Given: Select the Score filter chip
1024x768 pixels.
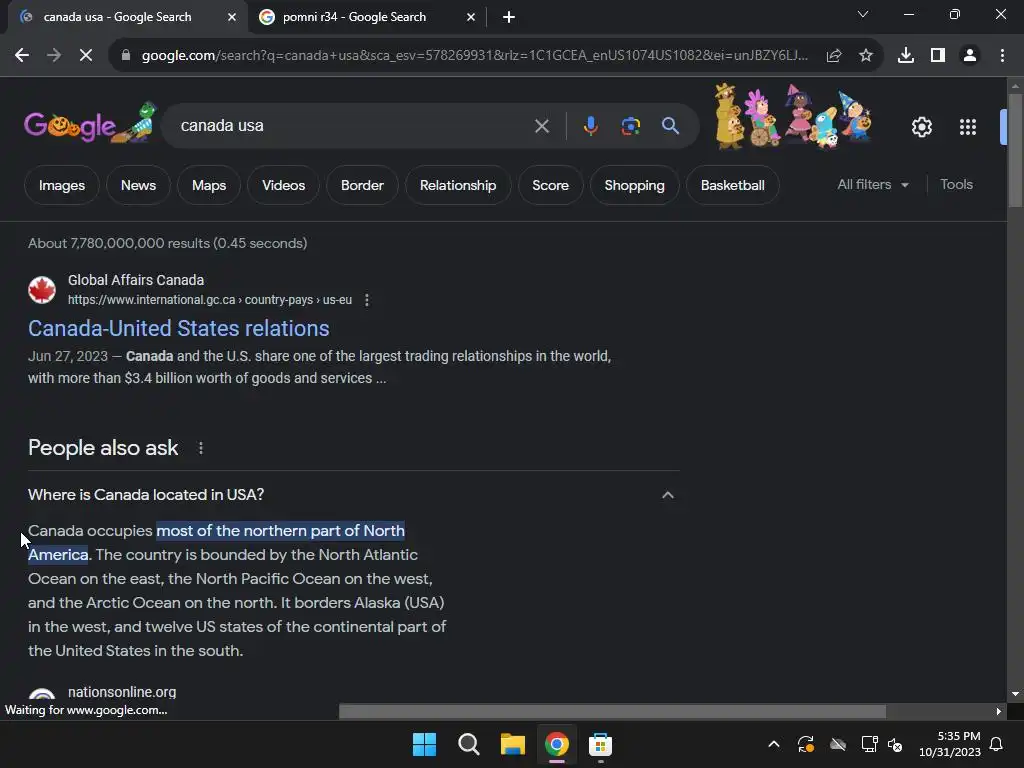Looking at the screenshot, I should [551, 185].
